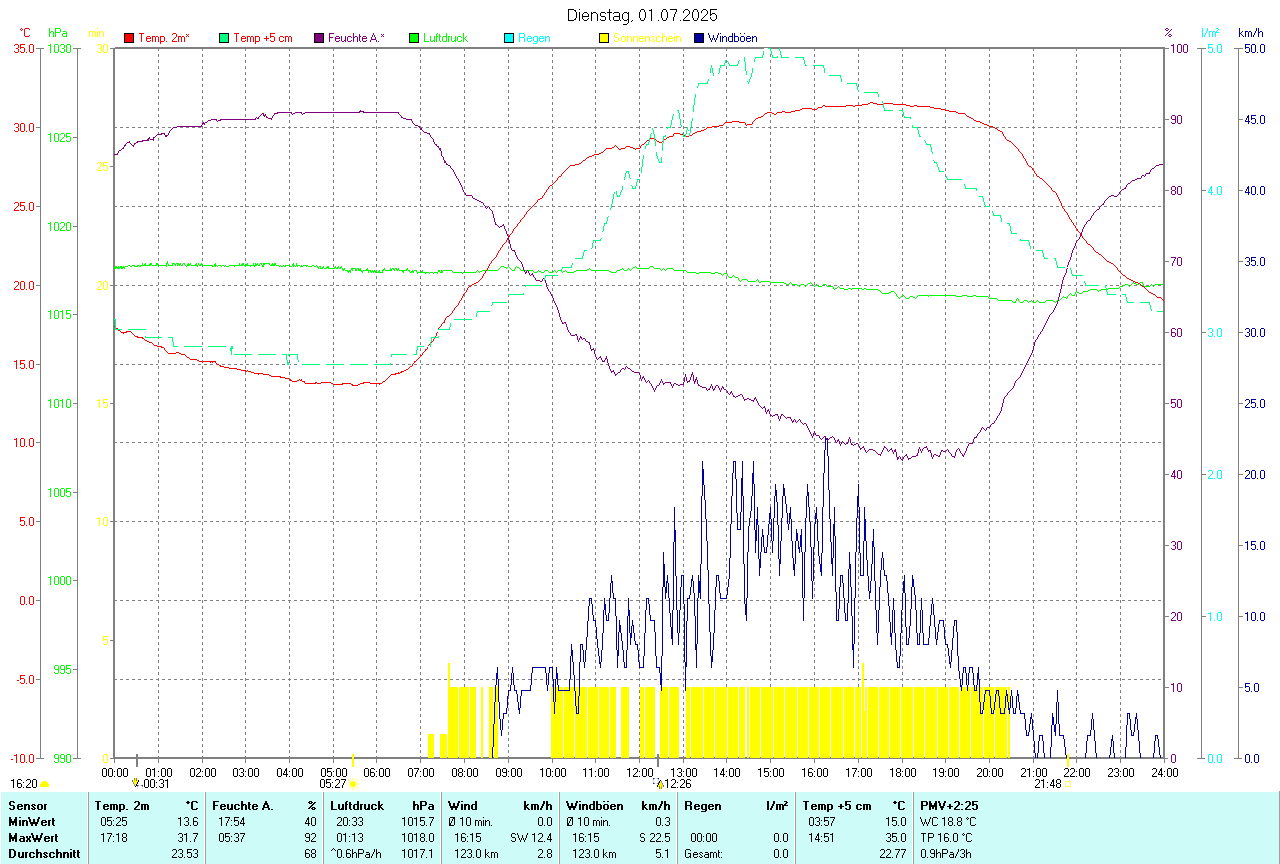Click the moonrise marker at 12:26
This screenshot has height=864, width=1280.
659,784
